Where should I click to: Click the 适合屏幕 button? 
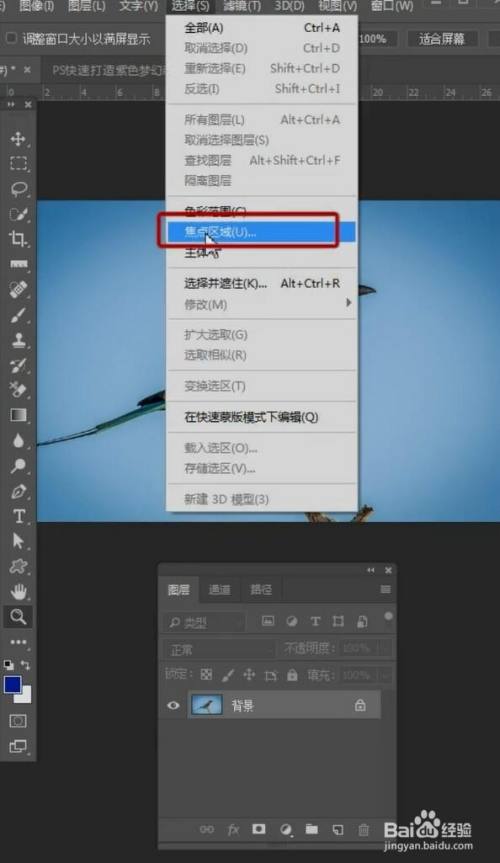442,39
